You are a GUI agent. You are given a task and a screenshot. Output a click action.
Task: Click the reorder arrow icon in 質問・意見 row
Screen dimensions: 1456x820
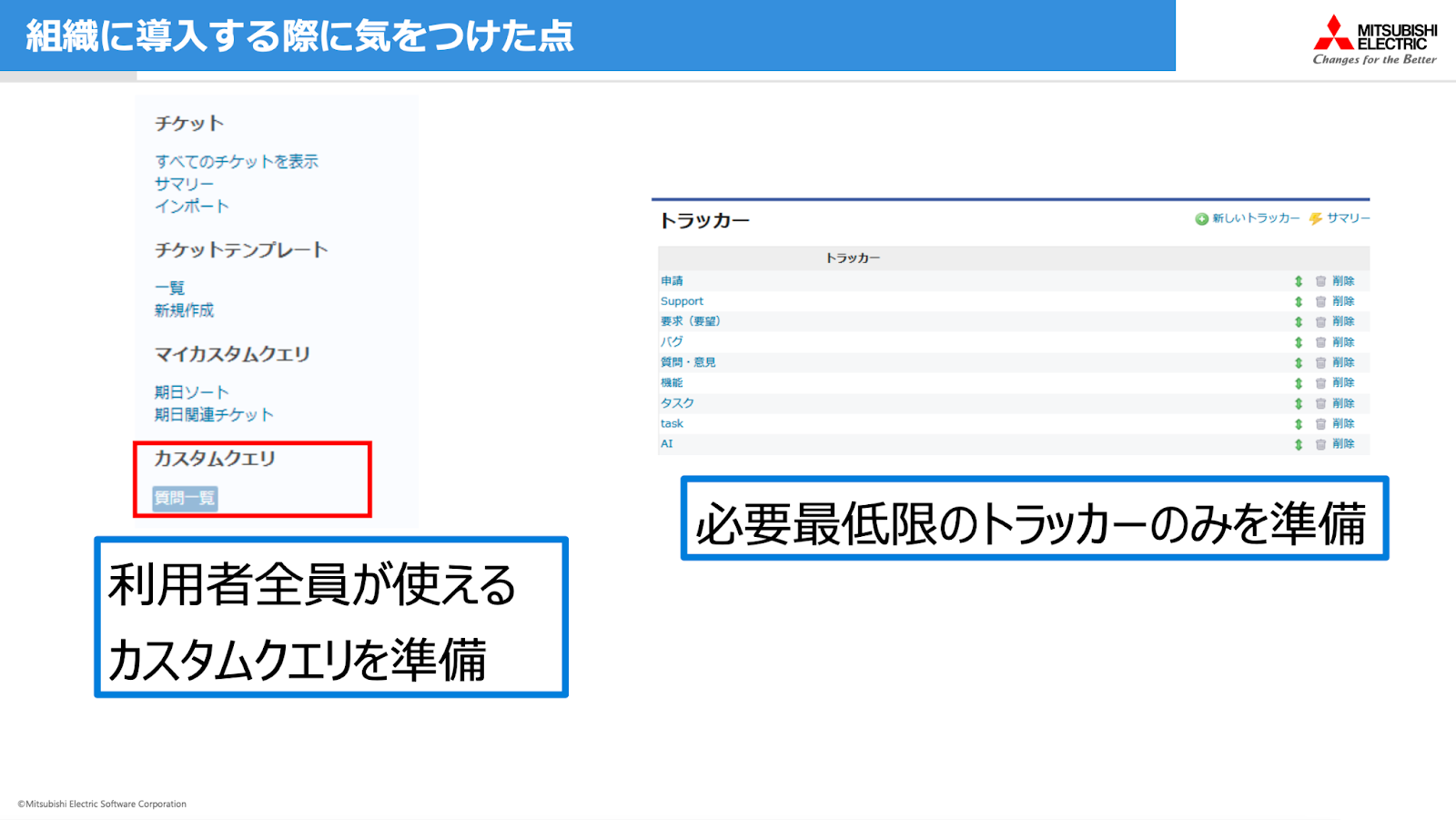pos(1299,362)
